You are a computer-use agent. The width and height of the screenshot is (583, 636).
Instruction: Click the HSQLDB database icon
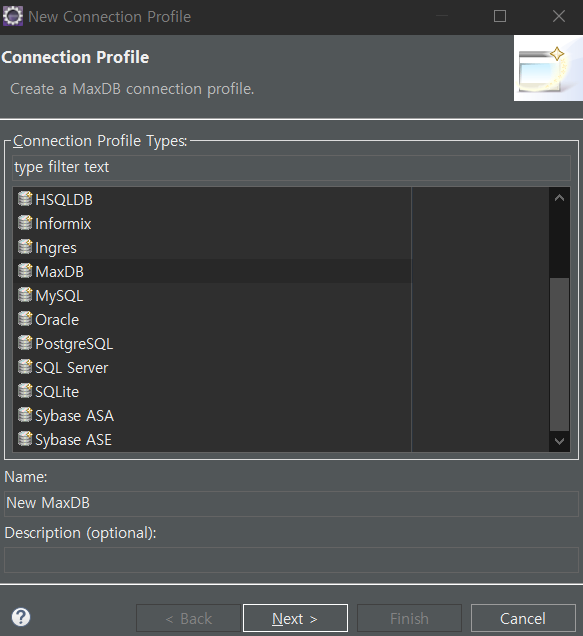click(25, 199)
